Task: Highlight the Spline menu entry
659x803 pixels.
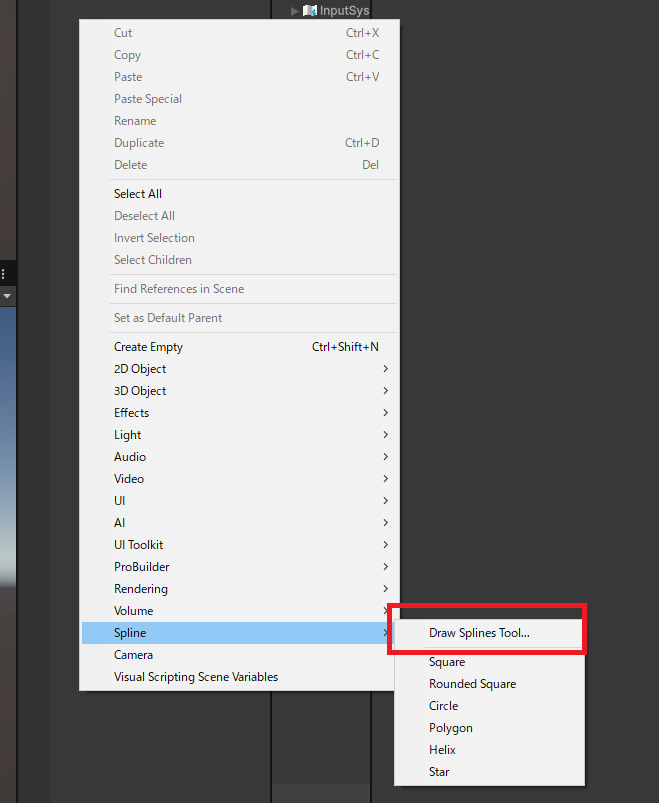Action: pos(130,633)
